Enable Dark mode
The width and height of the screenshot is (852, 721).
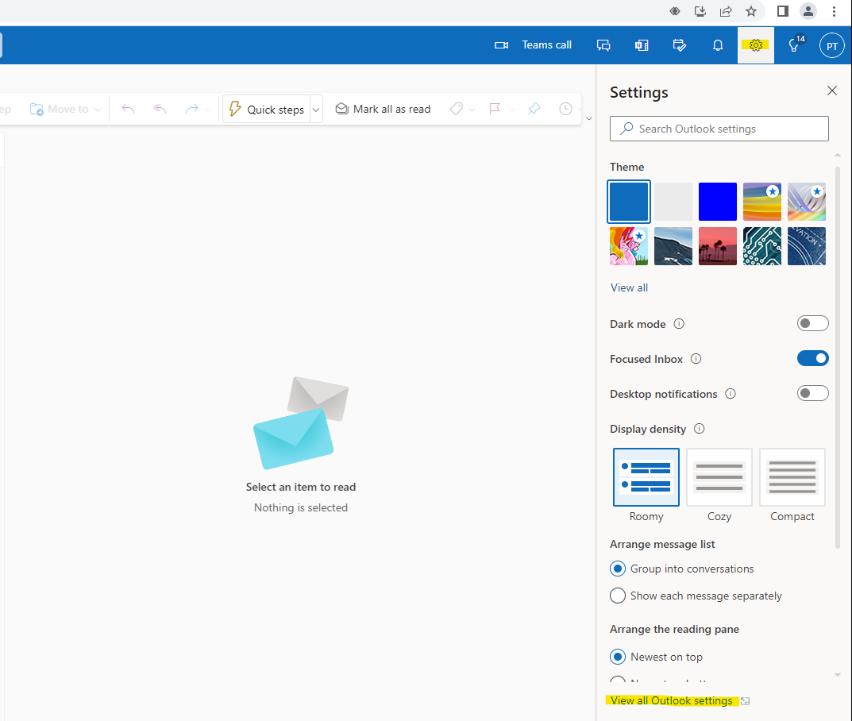coord(812,323)
